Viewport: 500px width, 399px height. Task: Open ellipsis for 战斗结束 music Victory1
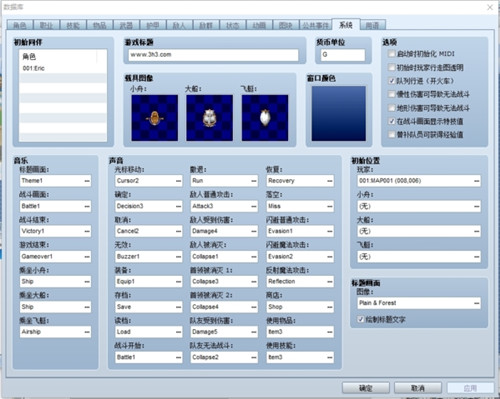point(87,231)
